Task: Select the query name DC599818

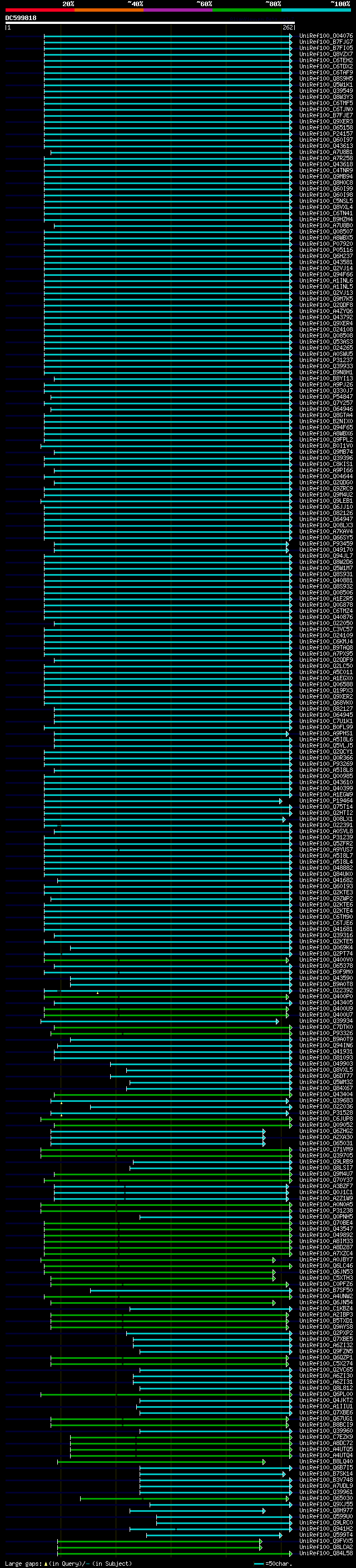Action: coord(21,18)
